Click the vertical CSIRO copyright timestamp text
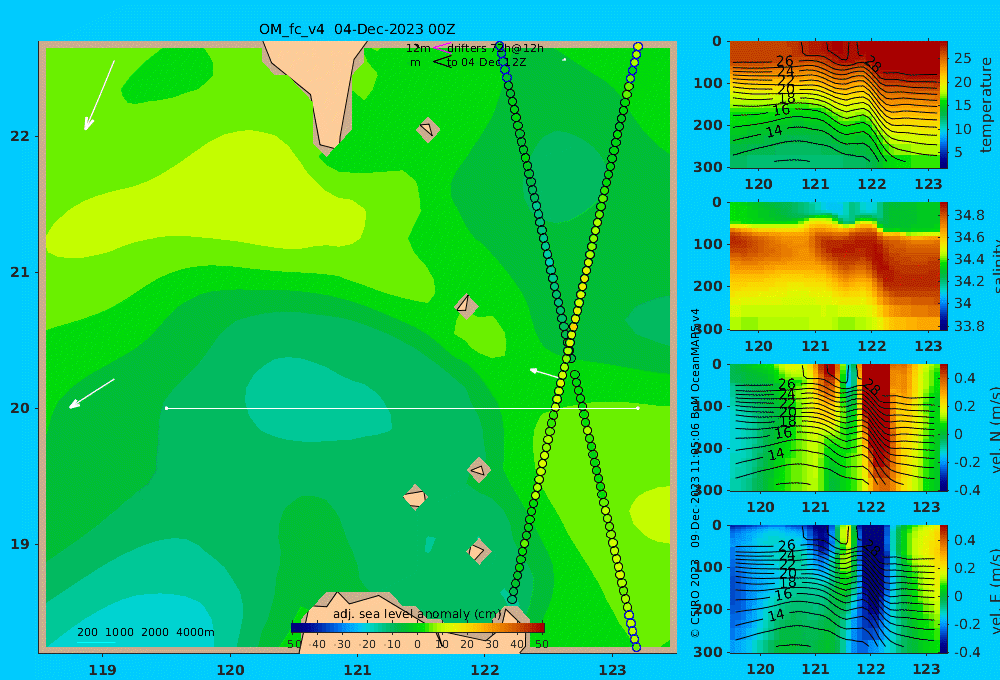 (x=695, y=473)
